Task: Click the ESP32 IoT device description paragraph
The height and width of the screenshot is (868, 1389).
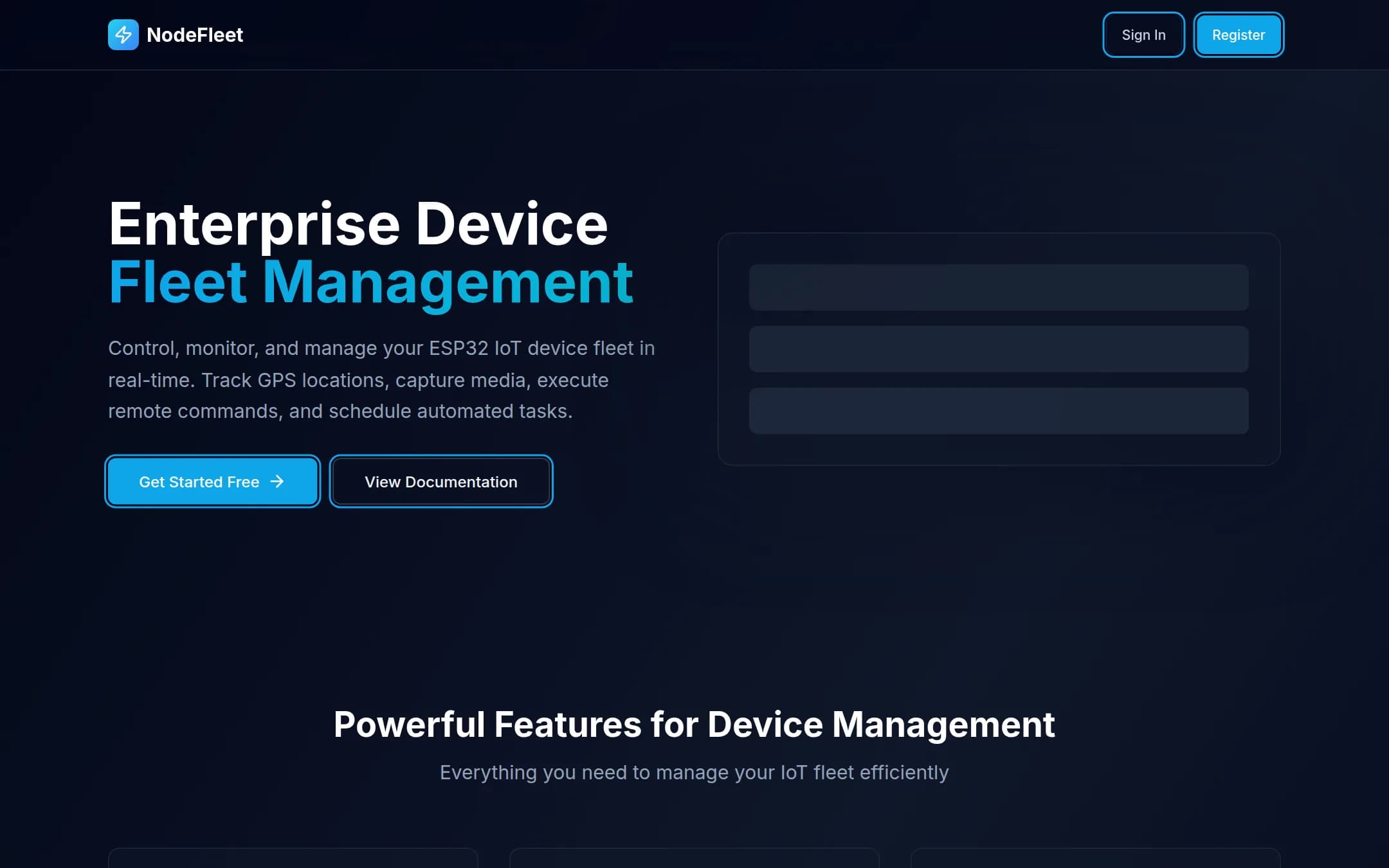Action: click(x=381, y=379)
